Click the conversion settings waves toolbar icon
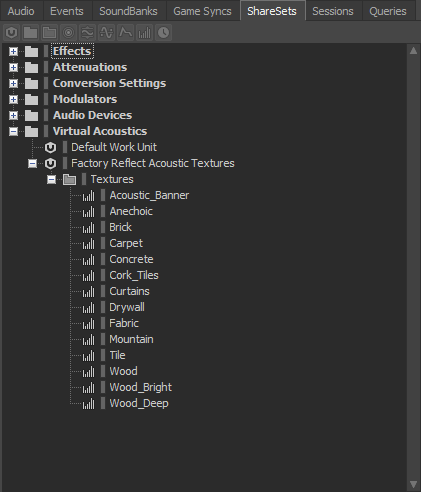 pos(87,33)
